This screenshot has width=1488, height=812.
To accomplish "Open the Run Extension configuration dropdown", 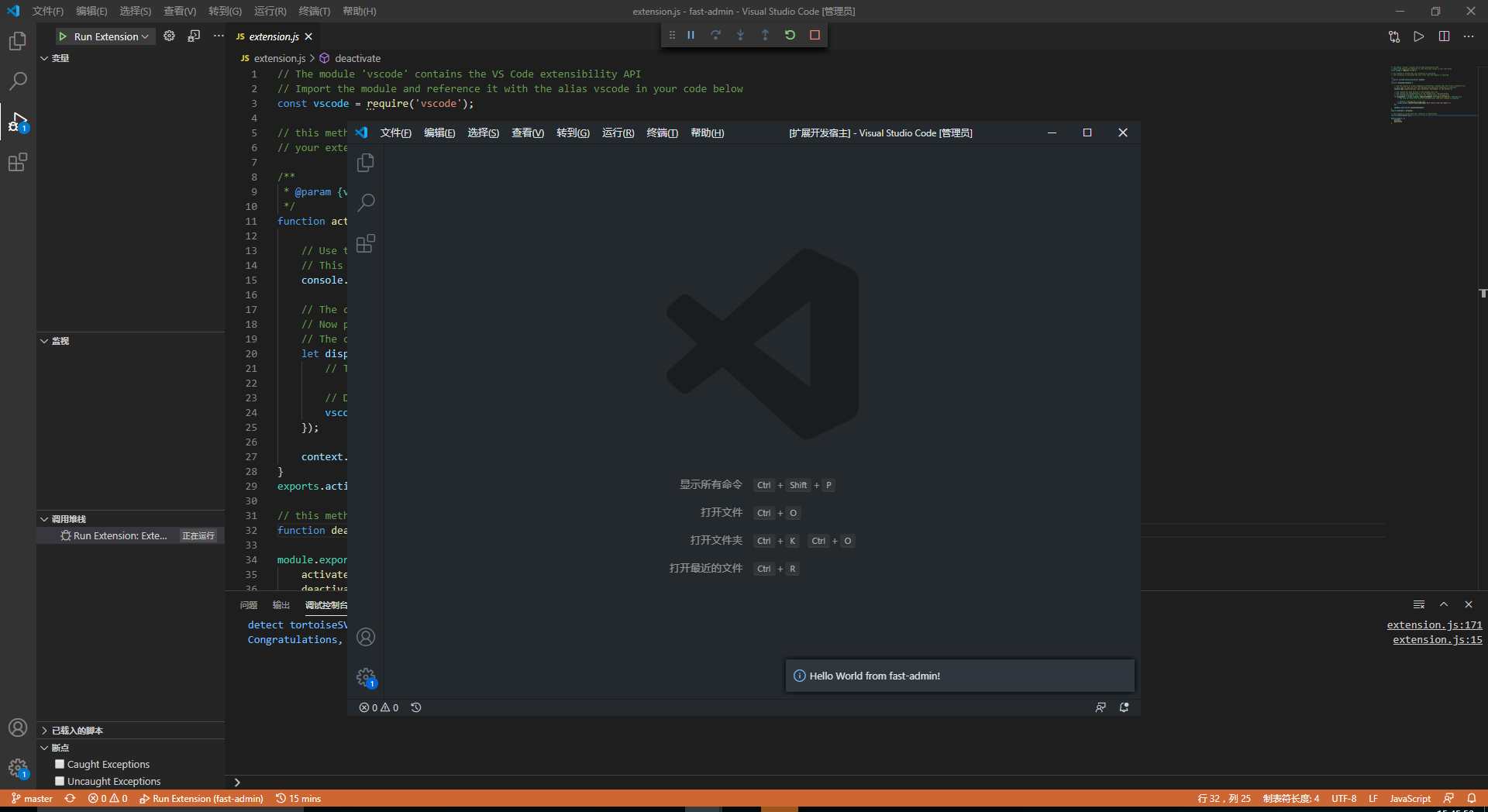I will tap(111, 36).
